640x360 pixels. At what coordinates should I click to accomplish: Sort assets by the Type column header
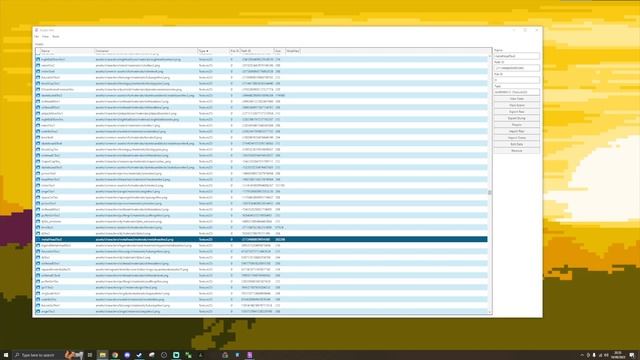(x=213, y=51)
